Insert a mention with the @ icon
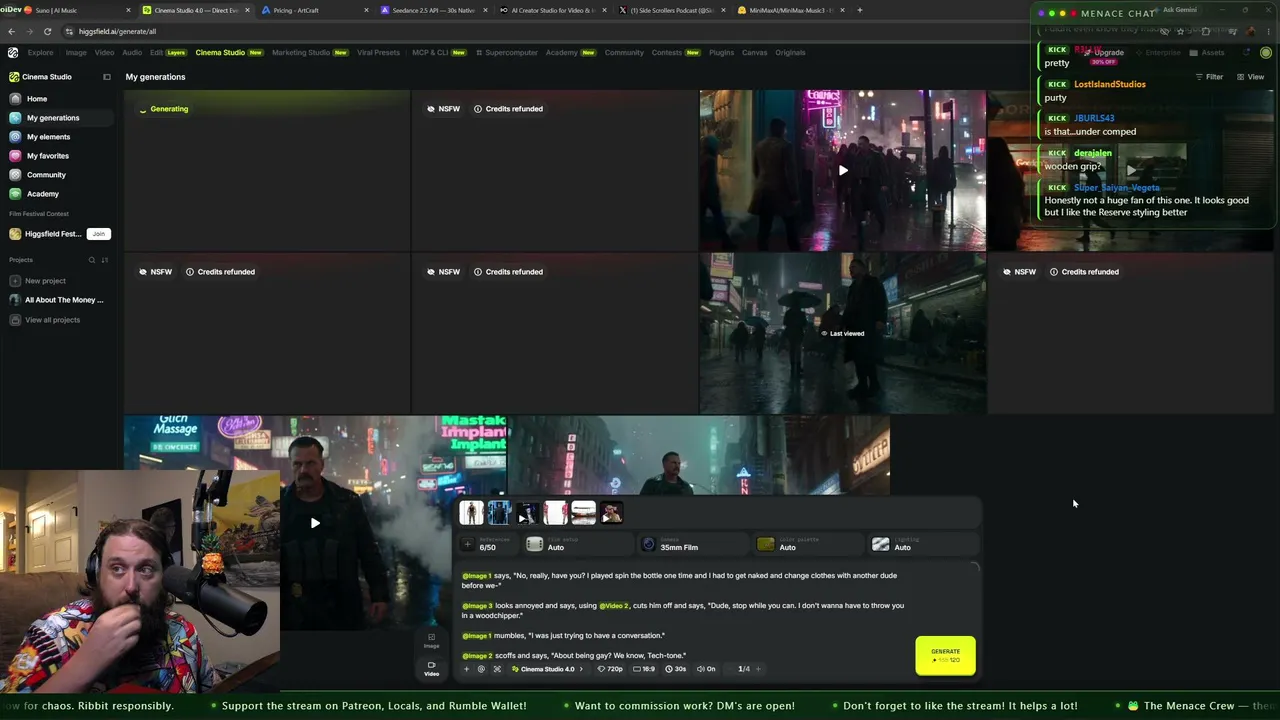The image size is (1280, 720). point(481,669)
